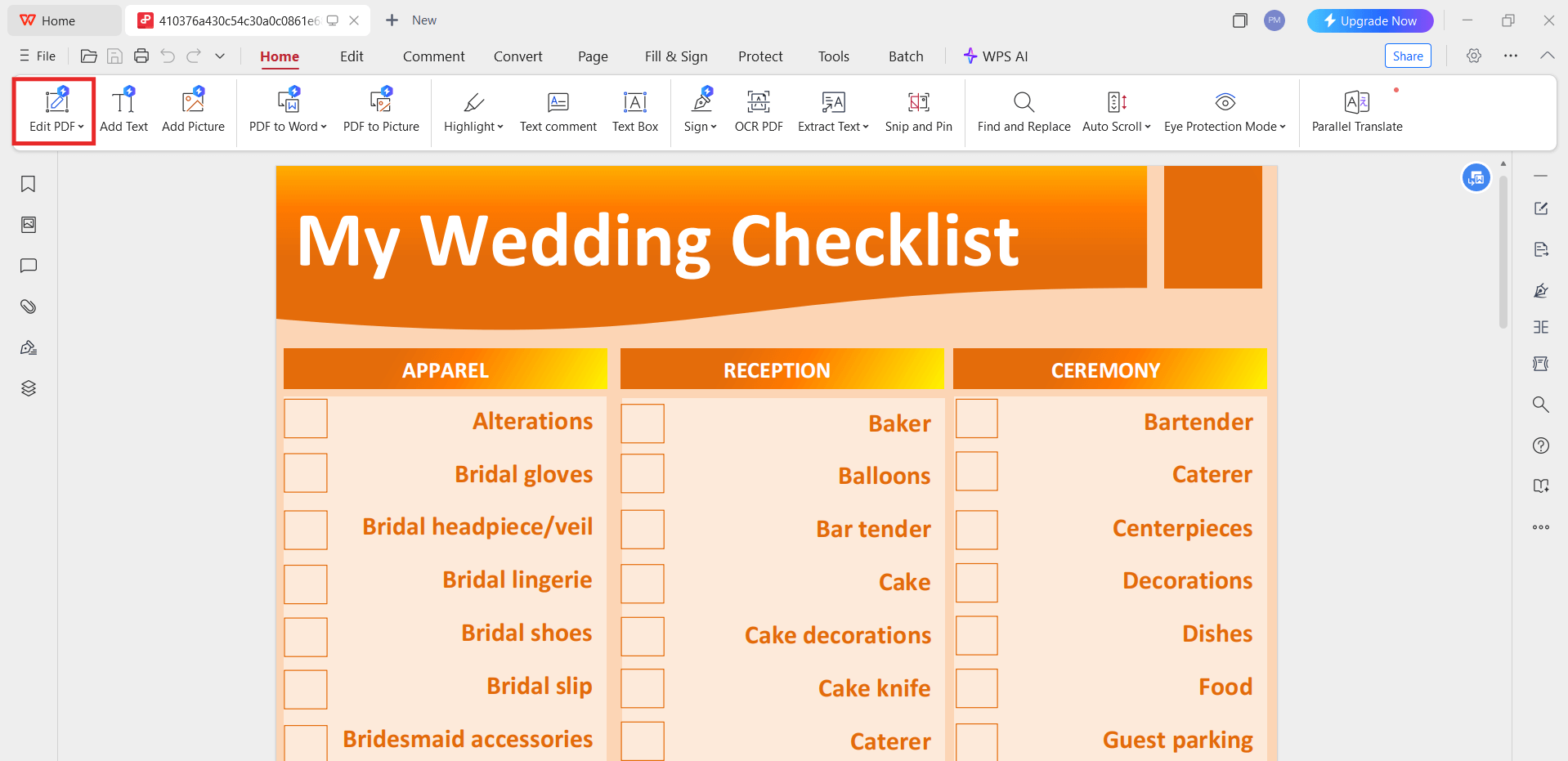The height and width of the screenshot is (761, 1568).
Task: Undo the last action
Action: coord(168,56)
